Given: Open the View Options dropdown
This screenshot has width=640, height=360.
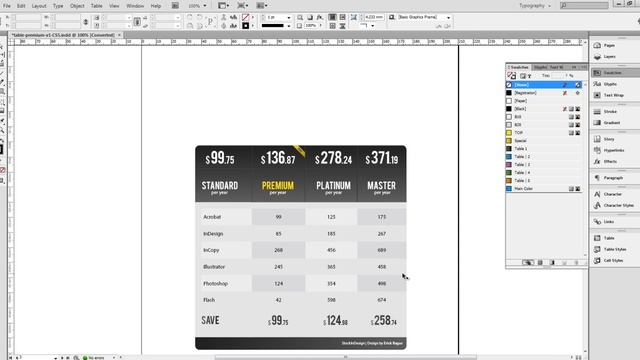Looking at the screenshot, I should pos(223,6).
